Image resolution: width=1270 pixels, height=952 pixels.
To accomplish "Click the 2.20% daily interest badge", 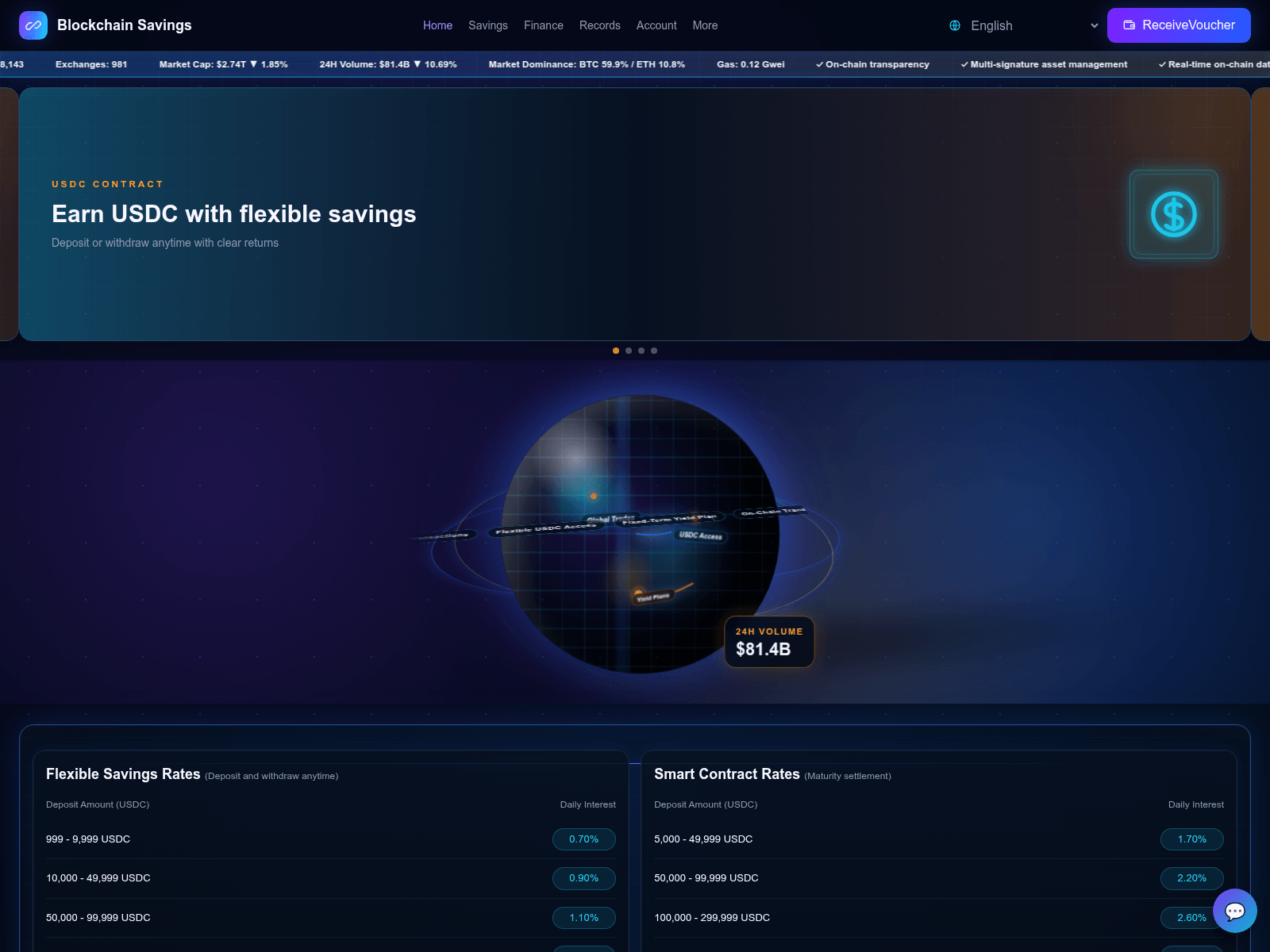I will click(x=1192, y=878).
